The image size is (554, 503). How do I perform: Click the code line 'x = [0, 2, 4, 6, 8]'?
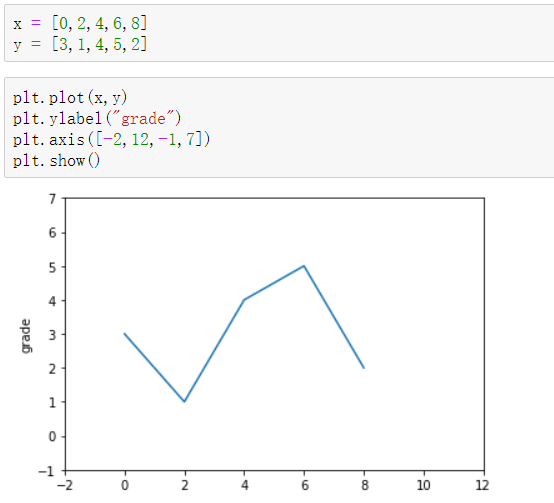click(80, 24)
